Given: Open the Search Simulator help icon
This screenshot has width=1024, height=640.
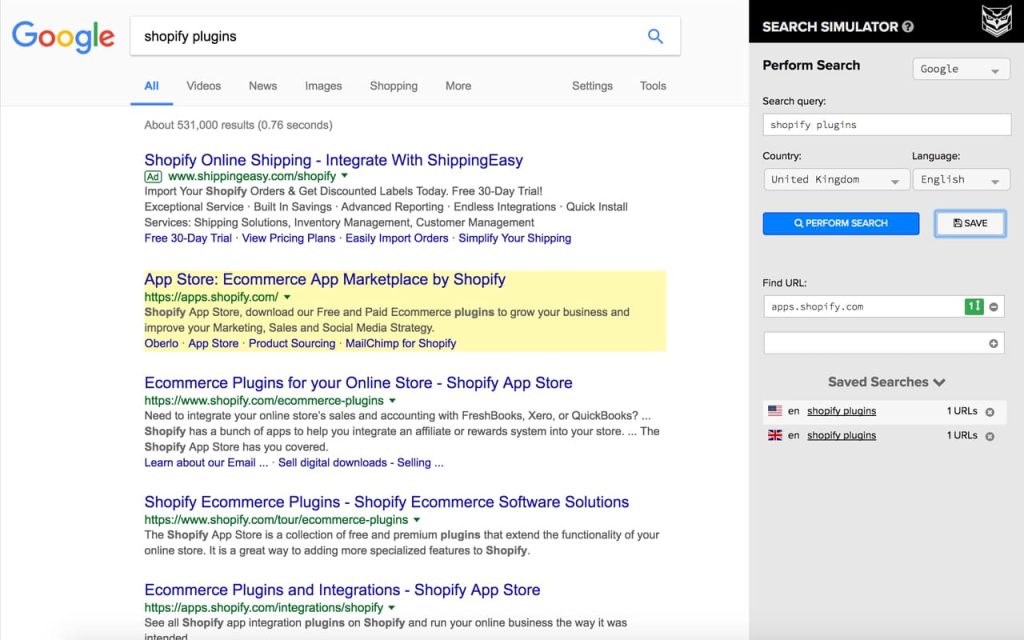Looking at the screenshot, I should click(x=908, y=26).
